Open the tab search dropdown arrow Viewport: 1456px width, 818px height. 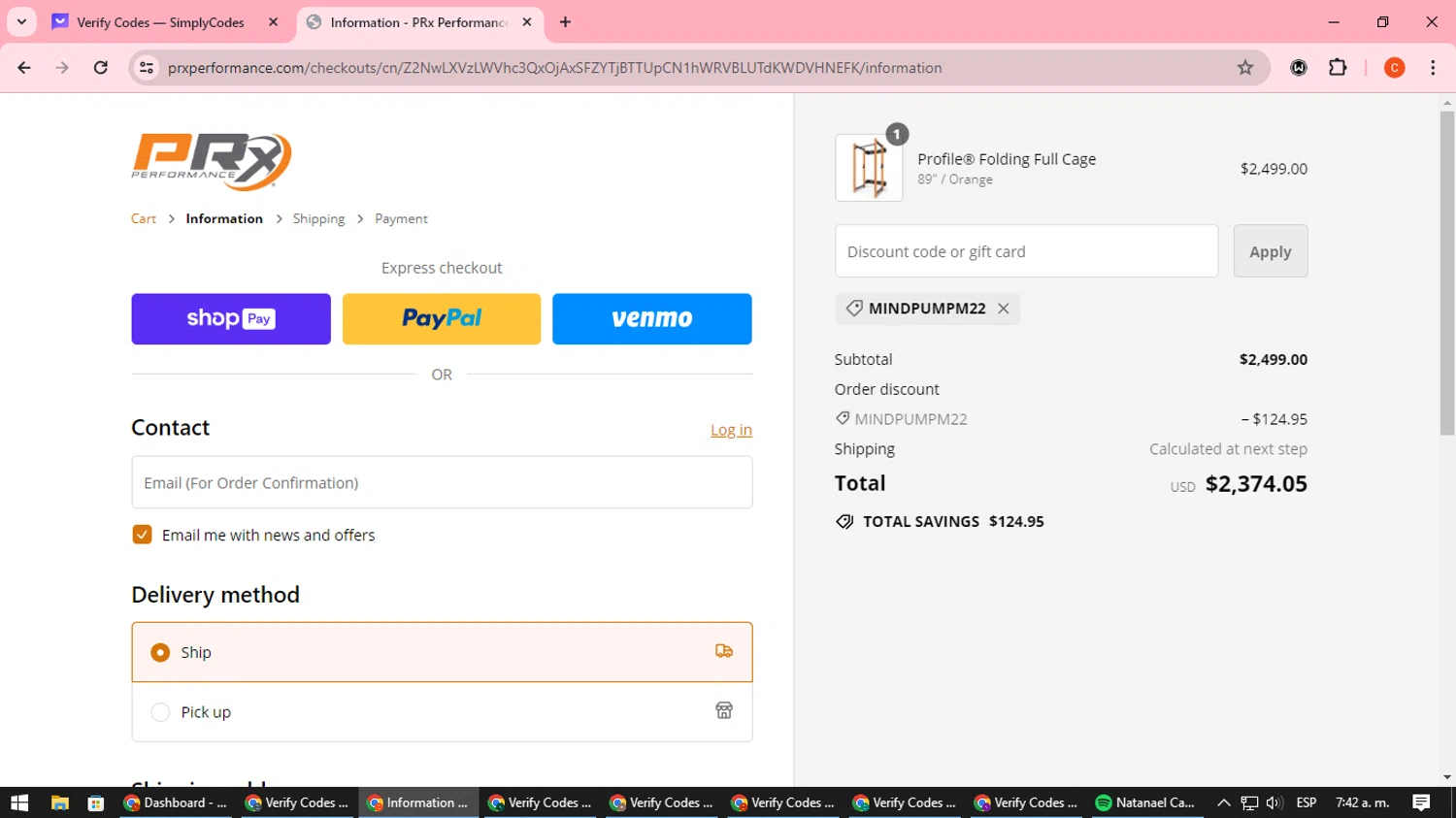tap(21, 22)
